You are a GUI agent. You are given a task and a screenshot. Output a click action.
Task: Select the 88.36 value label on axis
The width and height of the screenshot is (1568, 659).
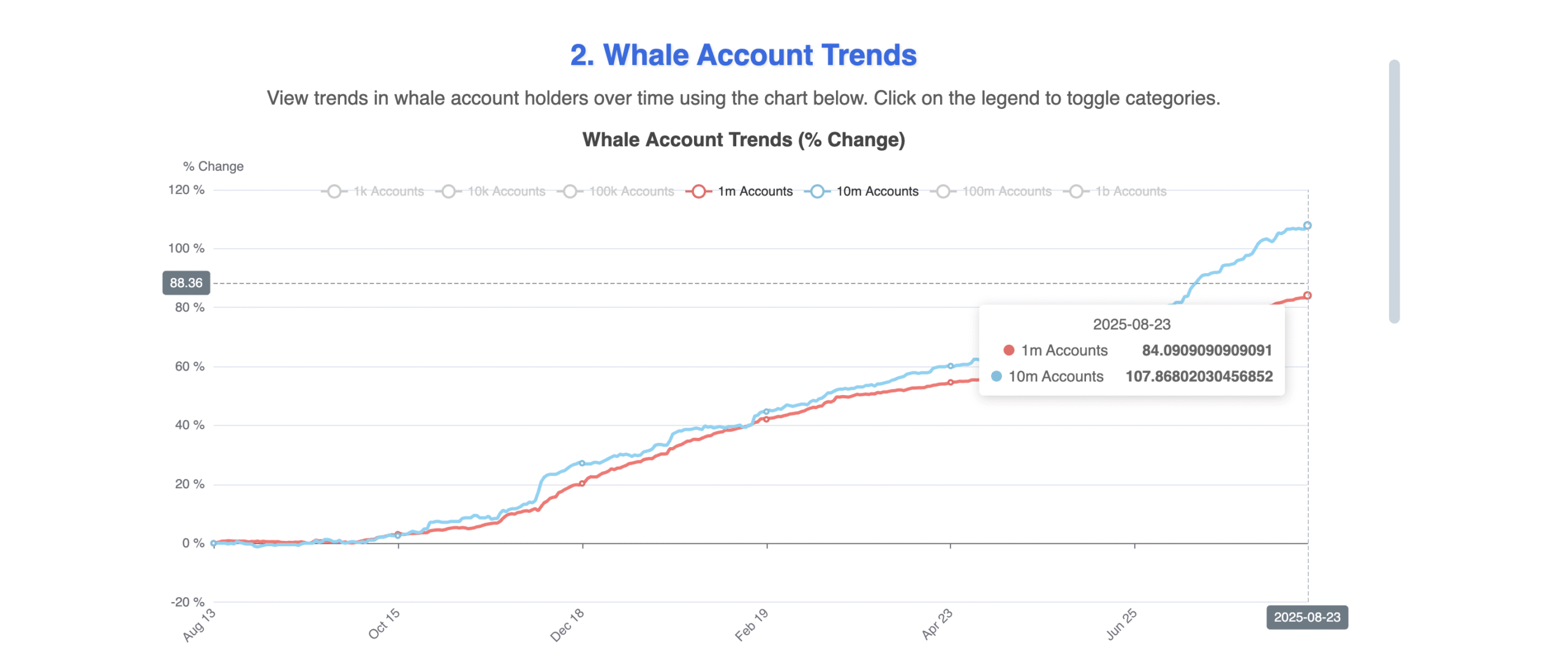coord(185,283)
